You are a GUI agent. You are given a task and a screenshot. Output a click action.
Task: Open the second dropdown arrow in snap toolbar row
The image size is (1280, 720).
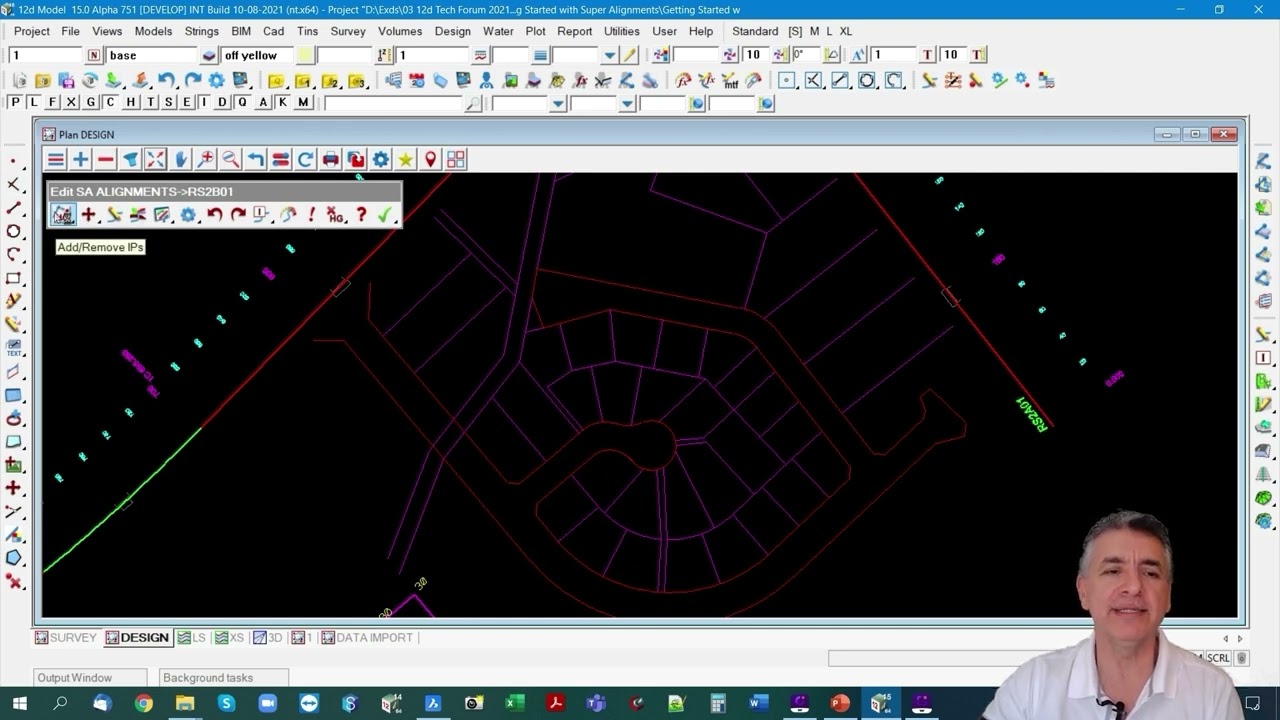click(x=627, y=104)
